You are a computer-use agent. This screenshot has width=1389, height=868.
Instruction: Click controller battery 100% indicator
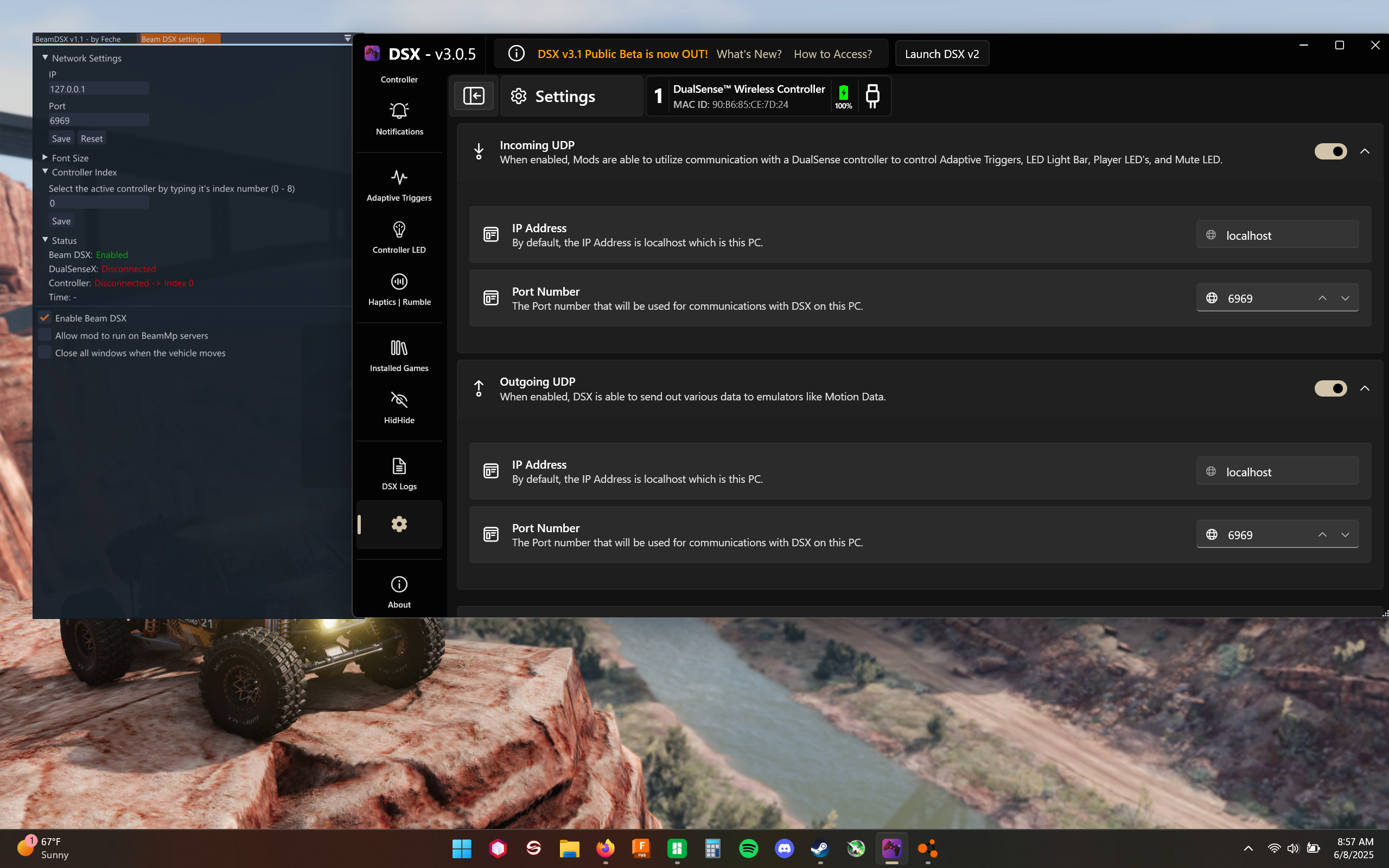[x=843, y=96]
